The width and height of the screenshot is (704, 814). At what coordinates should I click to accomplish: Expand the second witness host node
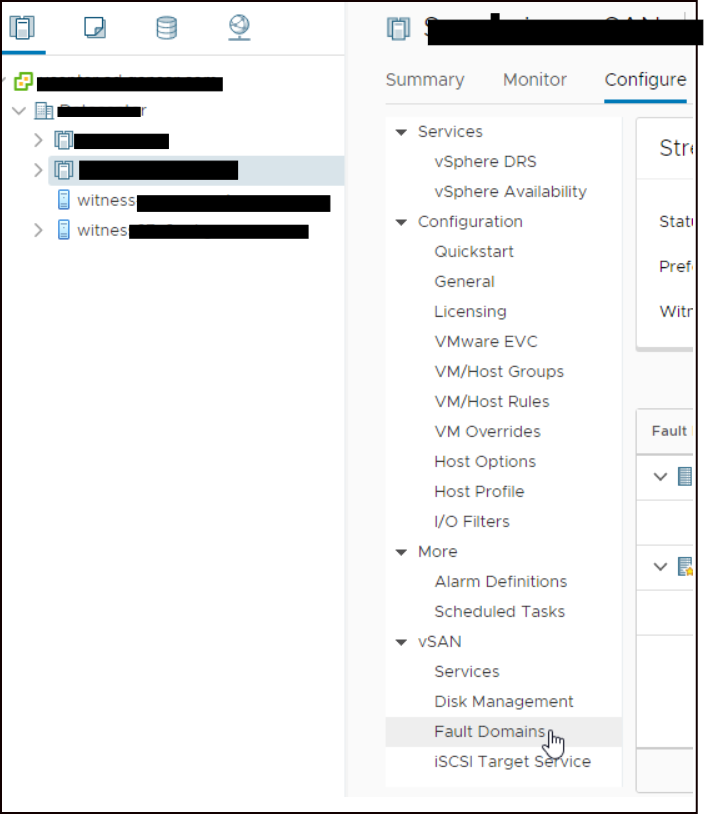pos(38,231)
